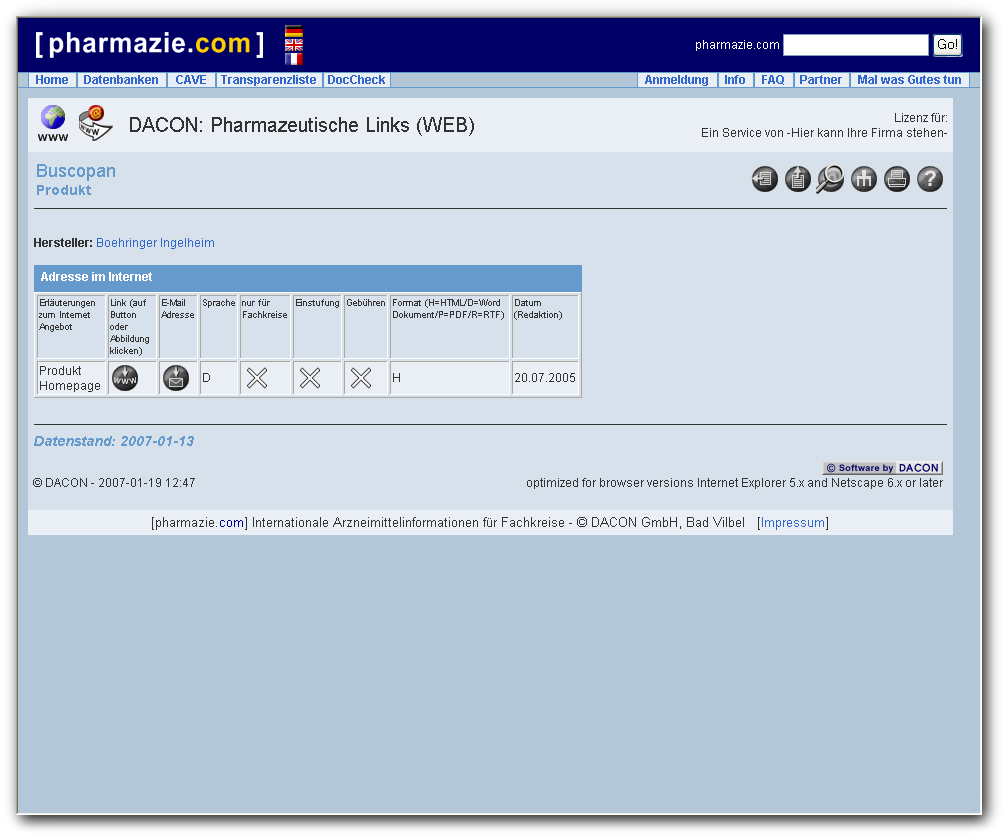Open search via the magnifier icon
Image resolution: width=1006 pixels, height=839 pixels.
830,178
